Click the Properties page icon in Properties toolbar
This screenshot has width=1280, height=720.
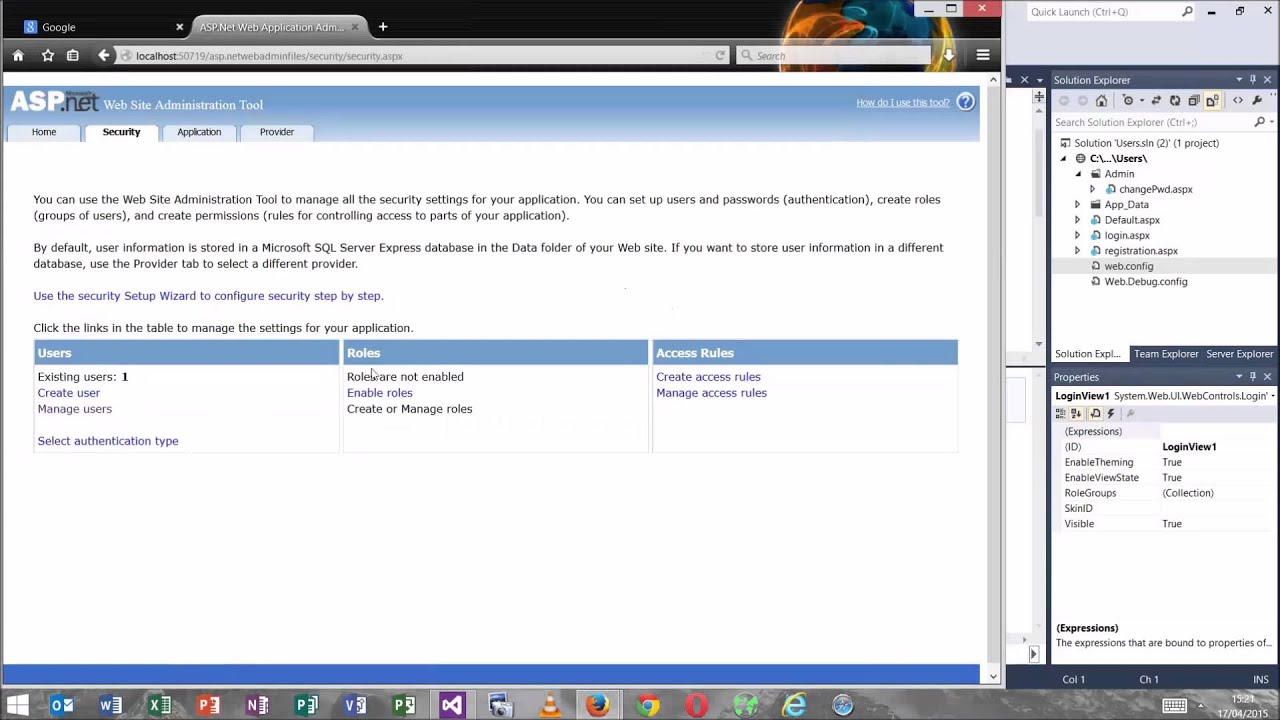[1095, 414]
